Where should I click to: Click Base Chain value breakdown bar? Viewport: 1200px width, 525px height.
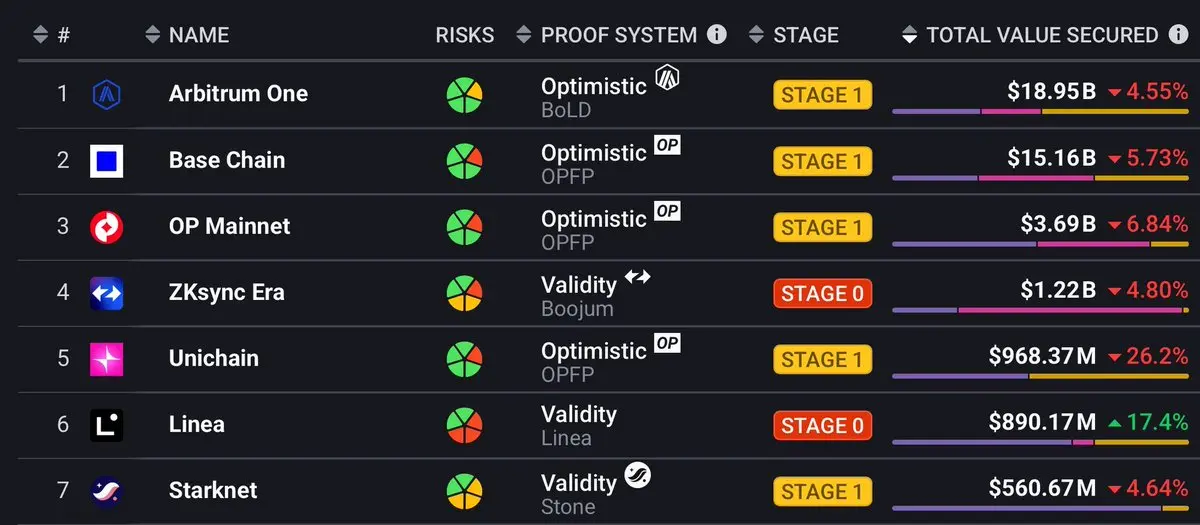click(1040, 178)
